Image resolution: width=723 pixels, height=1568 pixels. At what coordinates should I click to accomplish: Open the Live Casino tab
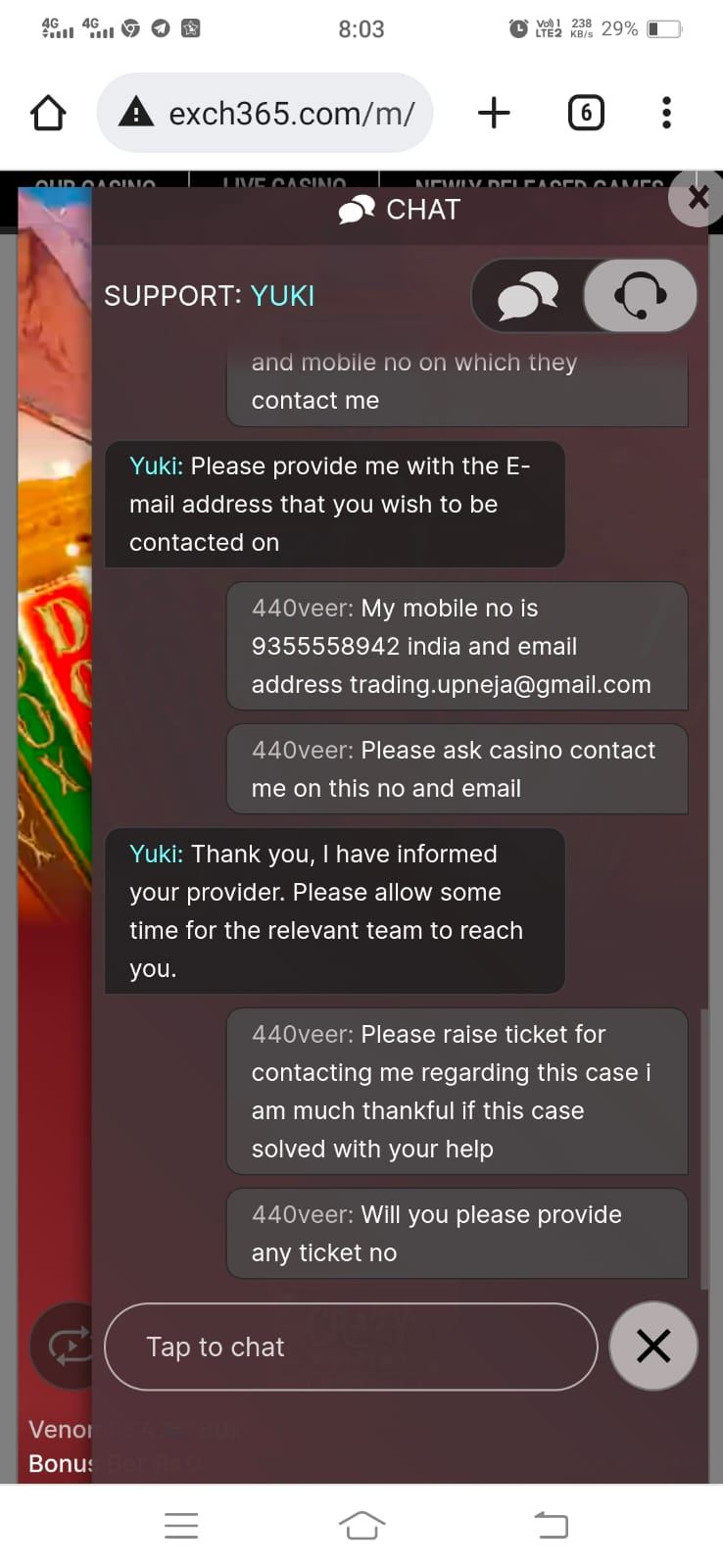284,181
